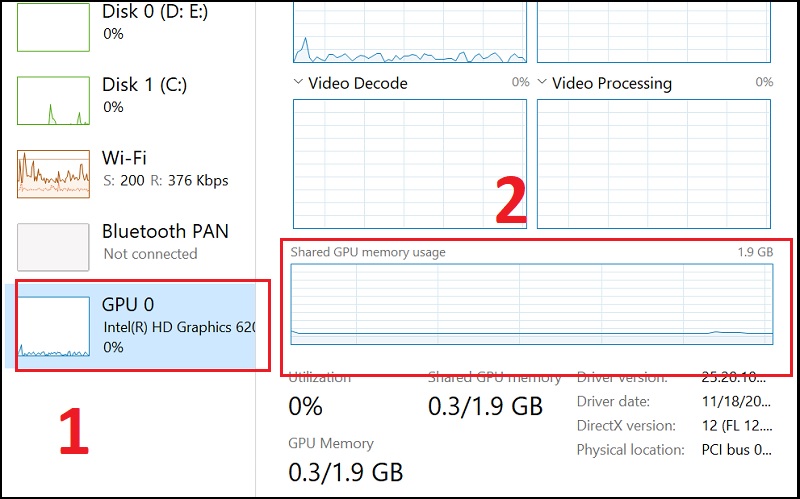Viewport: 800px width, 499px height.
Task: Click the Shared GPU memory 0.3/1.9 GB value
Action: pyautogui.click(x=485, y=407)
